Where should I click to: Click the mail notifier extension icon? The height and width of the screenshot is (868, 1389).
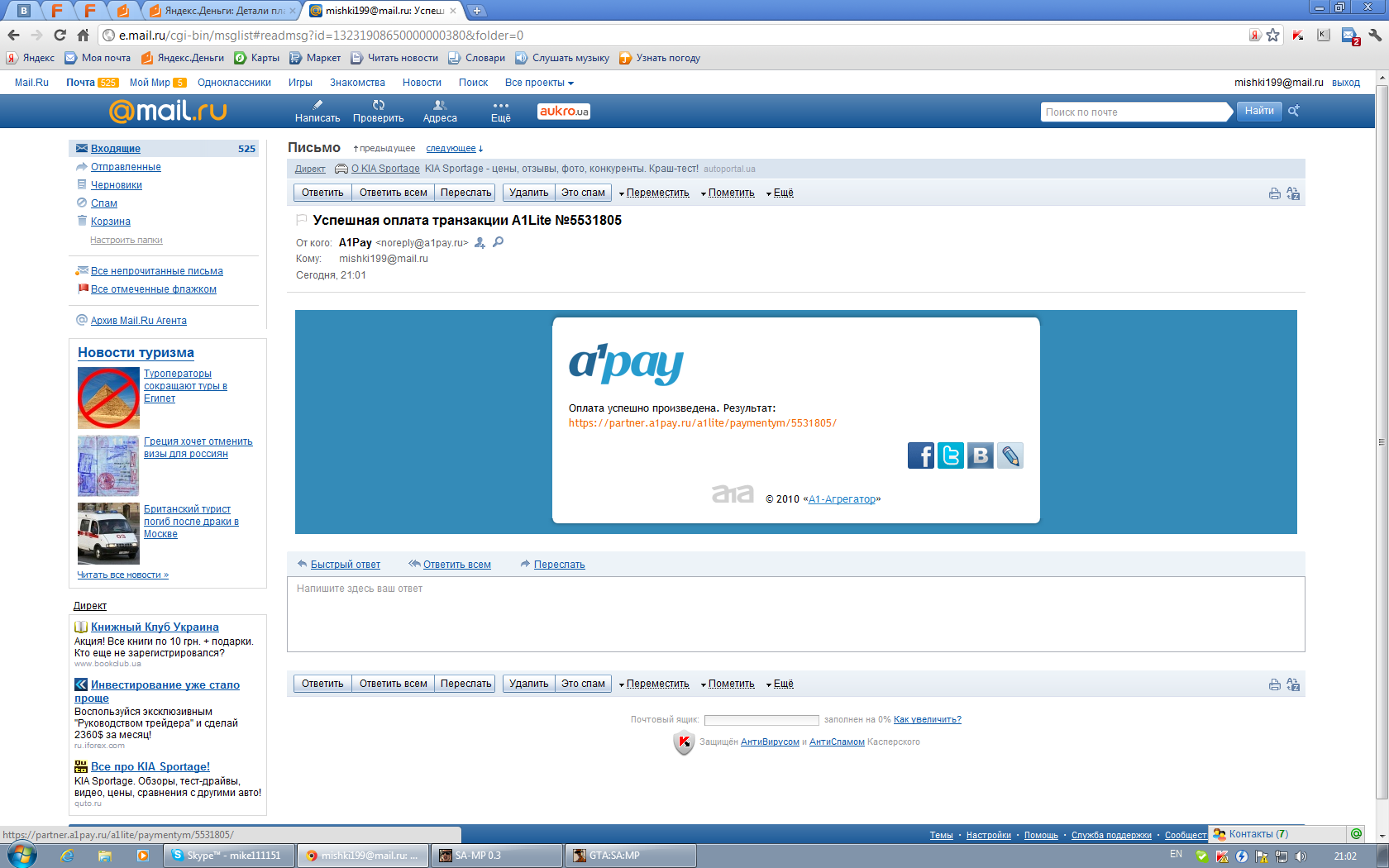point(1350,36)
